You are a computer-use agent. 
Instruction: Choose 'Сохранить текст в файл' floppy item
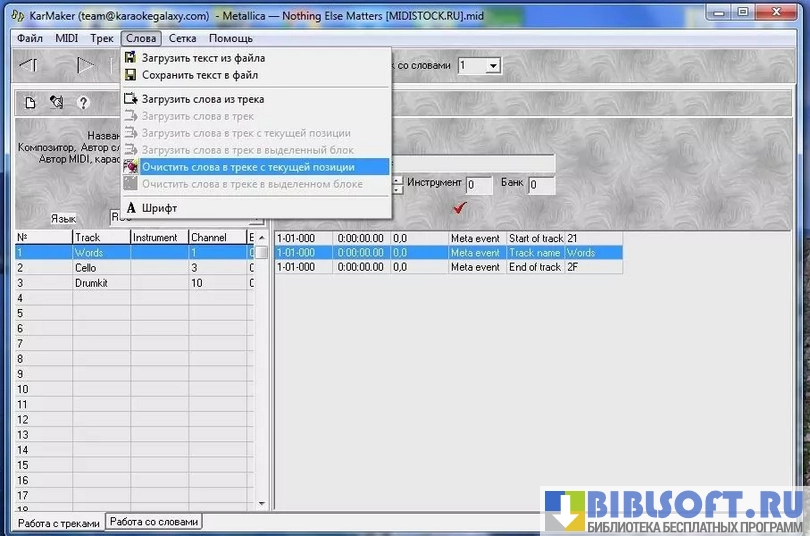(x=200, y=75)
